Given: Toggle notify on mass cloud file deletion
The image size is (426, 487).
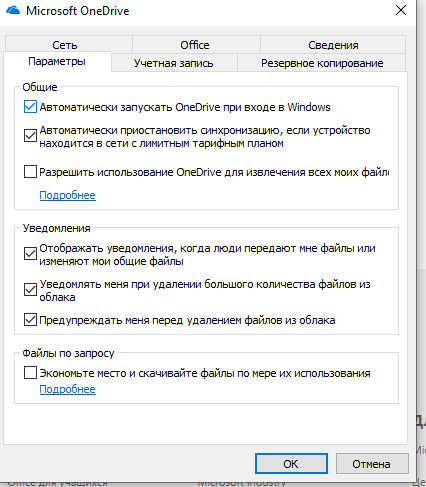Looking at the screenshot, I should coord(30,290).
